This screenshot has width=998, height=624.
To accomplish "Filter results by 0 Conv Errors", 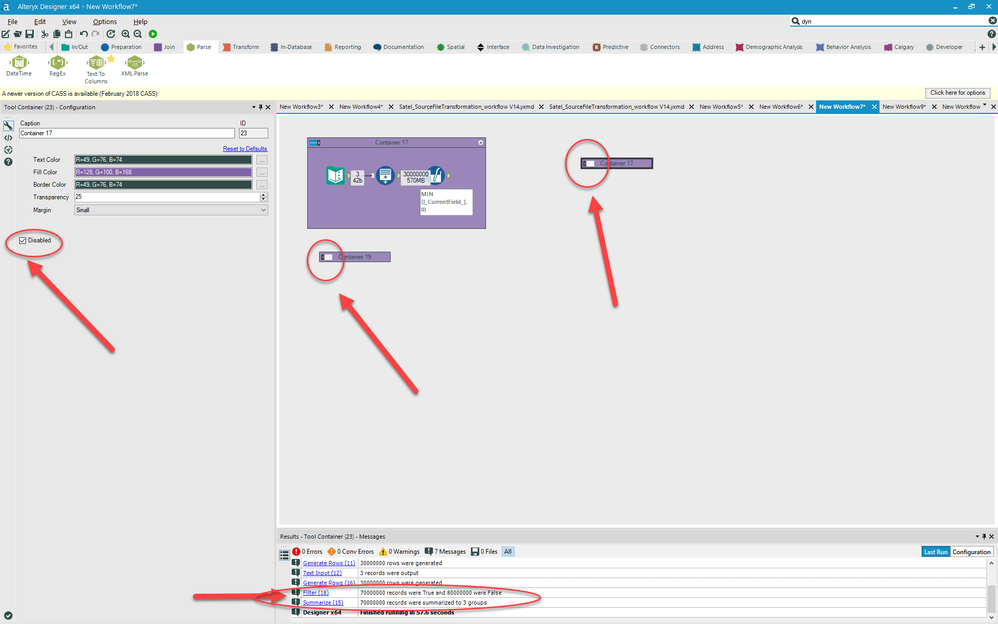I will coord(351,551).
